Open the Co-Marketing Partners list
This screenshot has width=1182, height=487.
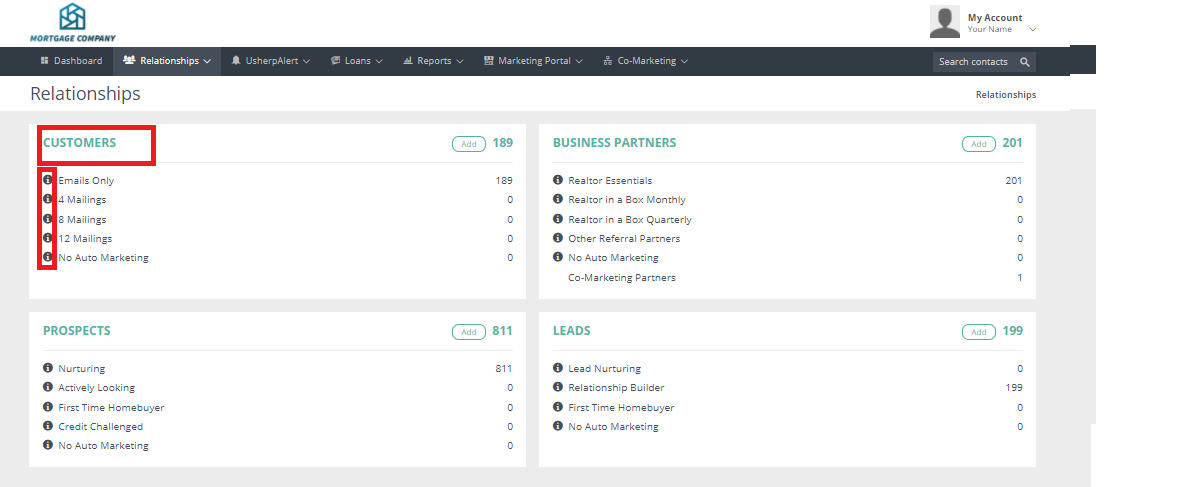click(x=621, y=277)
